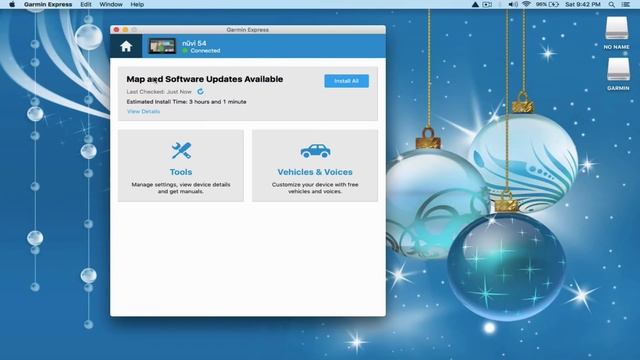640x360 pixels.
Task: Click the Estimated Install Time text
Action: pyautogui.click(x=187, y=102)
